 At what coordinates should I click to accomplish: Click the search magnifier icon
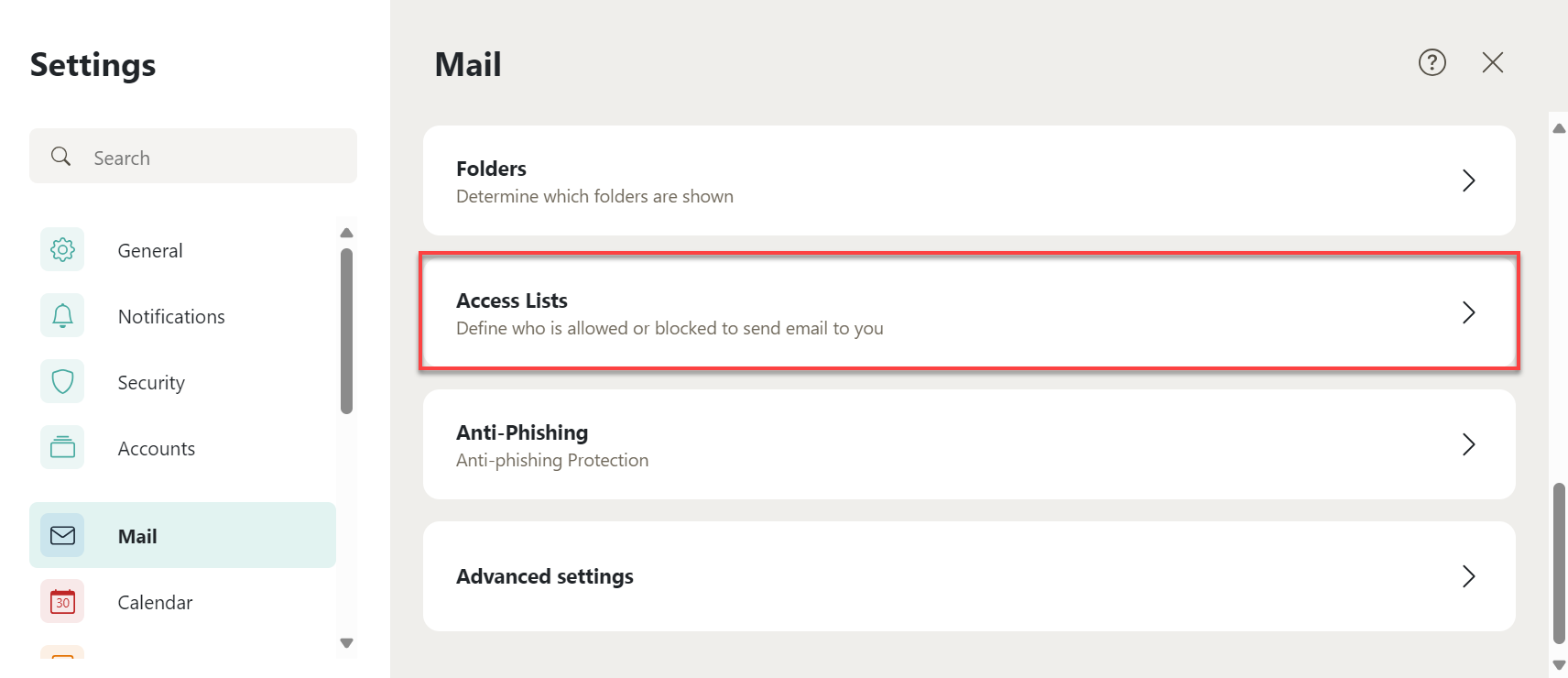(60, 156)
